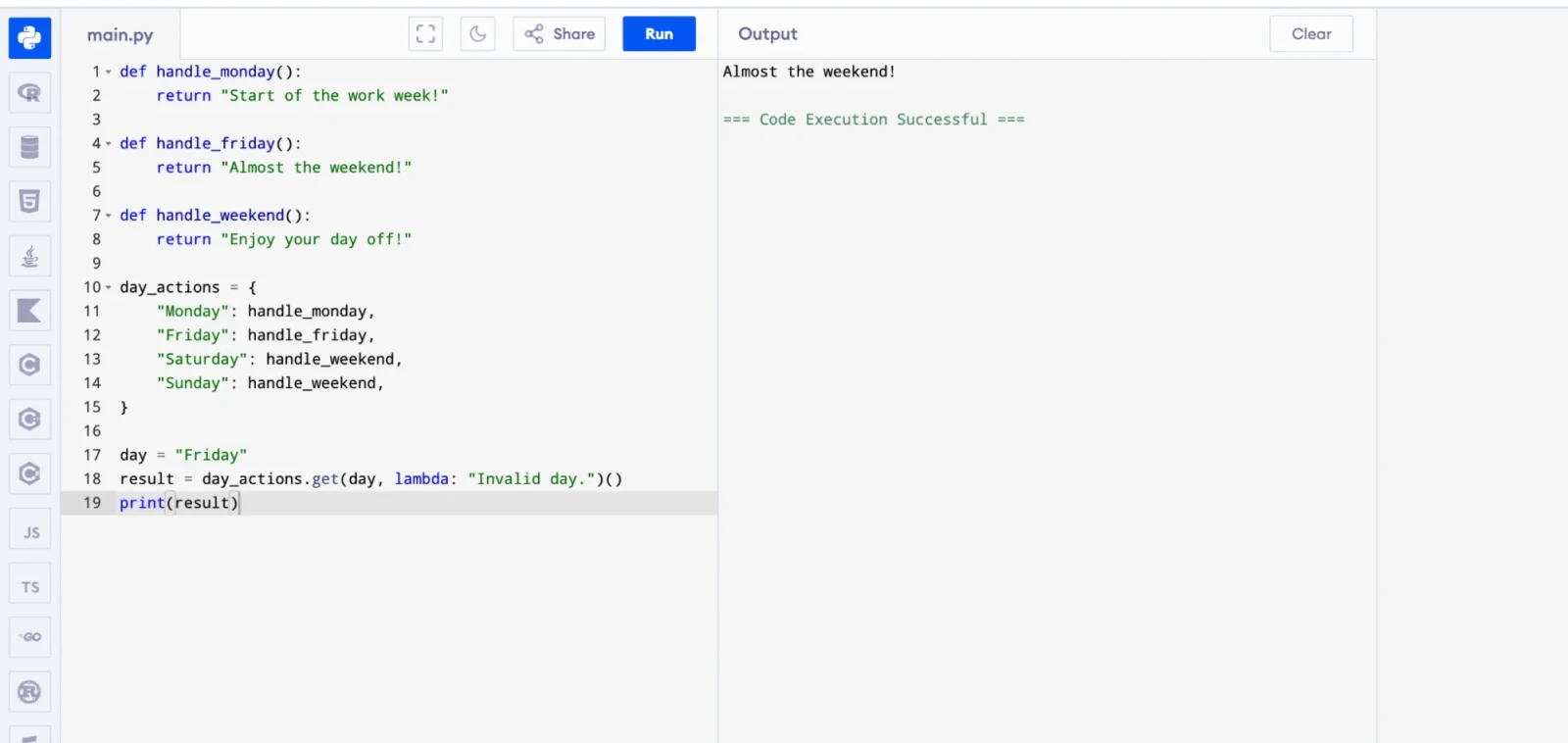Open the C compiler icon

point(29,366)
